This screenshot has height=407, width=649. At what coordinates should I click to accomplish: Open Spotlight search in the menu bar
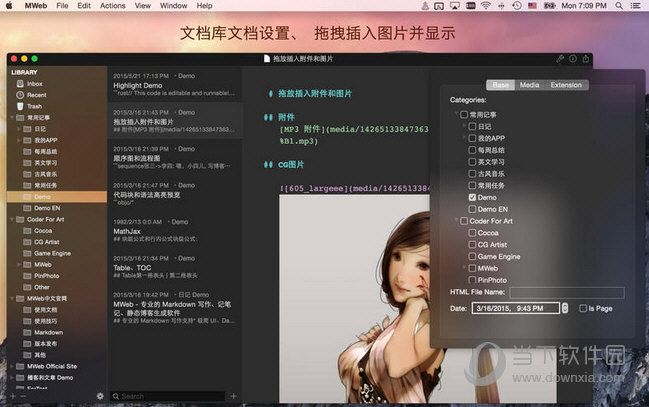point(619,5)
